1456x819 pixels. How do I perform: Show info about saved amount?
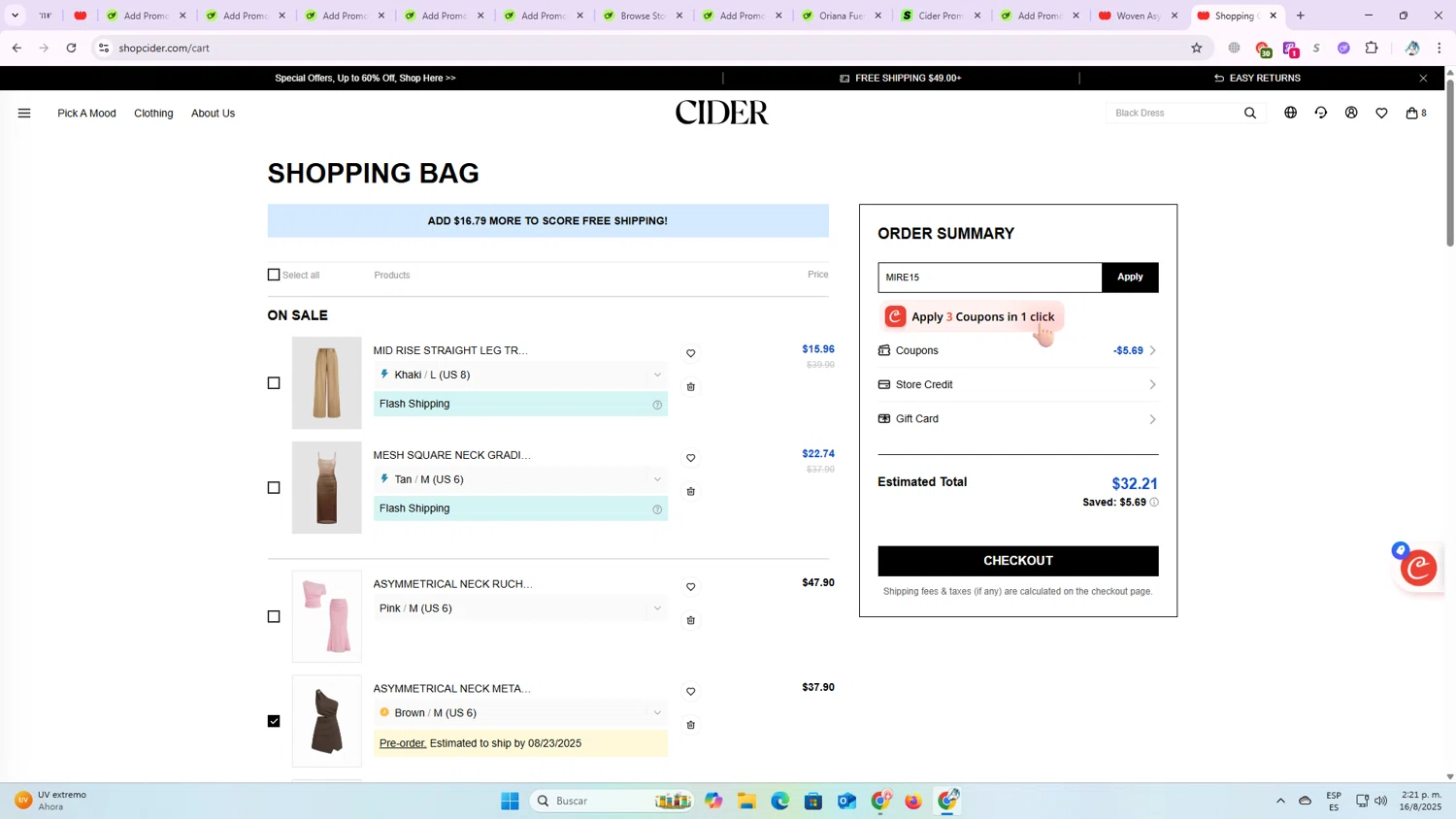click(x=1154, y=503)
